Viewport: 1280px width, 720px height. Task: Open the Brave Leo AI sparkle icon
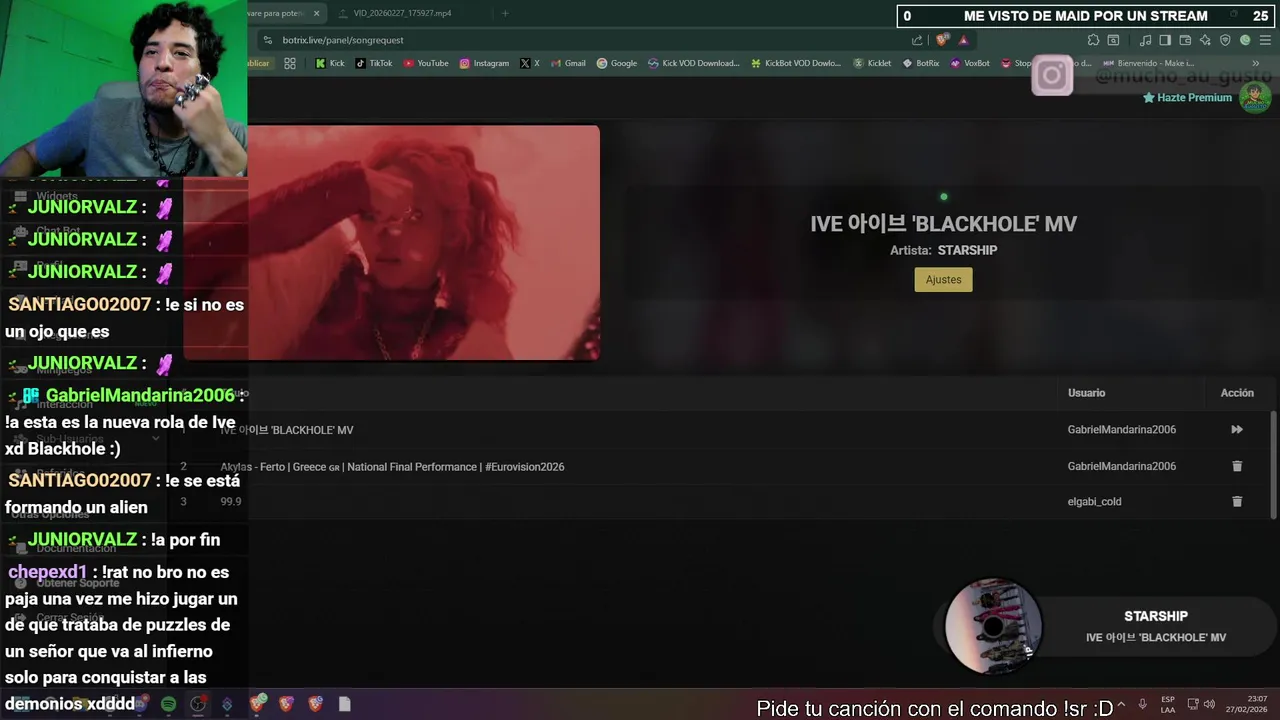1205,40
